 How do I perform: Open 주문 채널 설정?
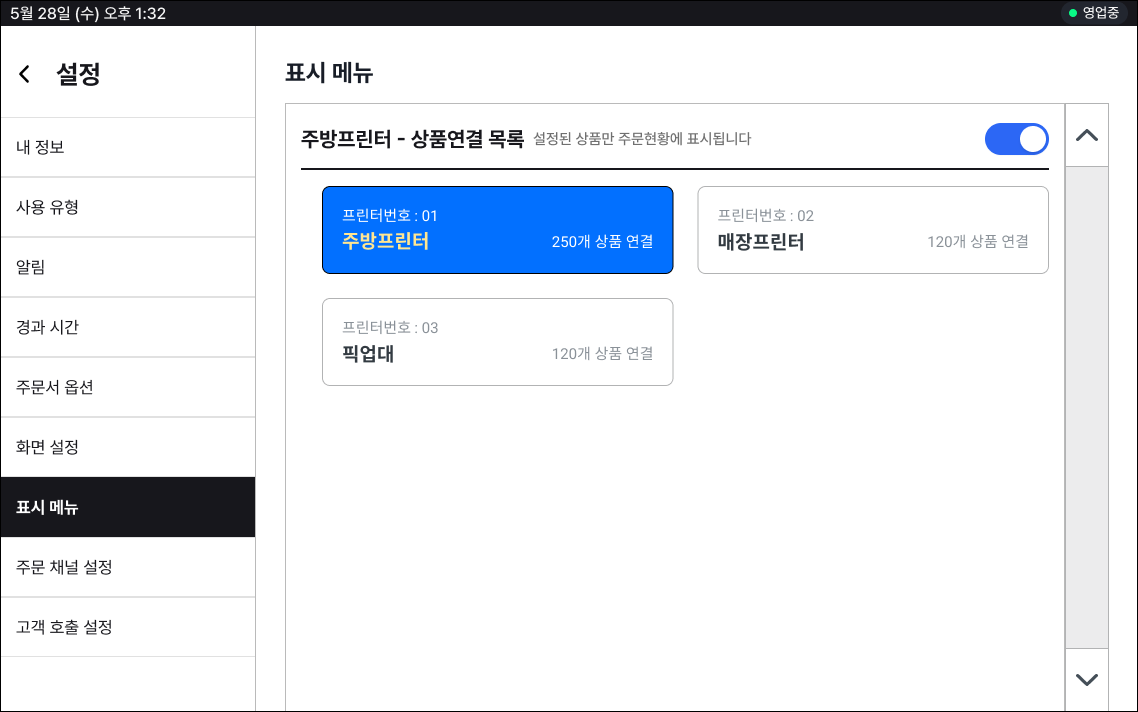(127, 567)
